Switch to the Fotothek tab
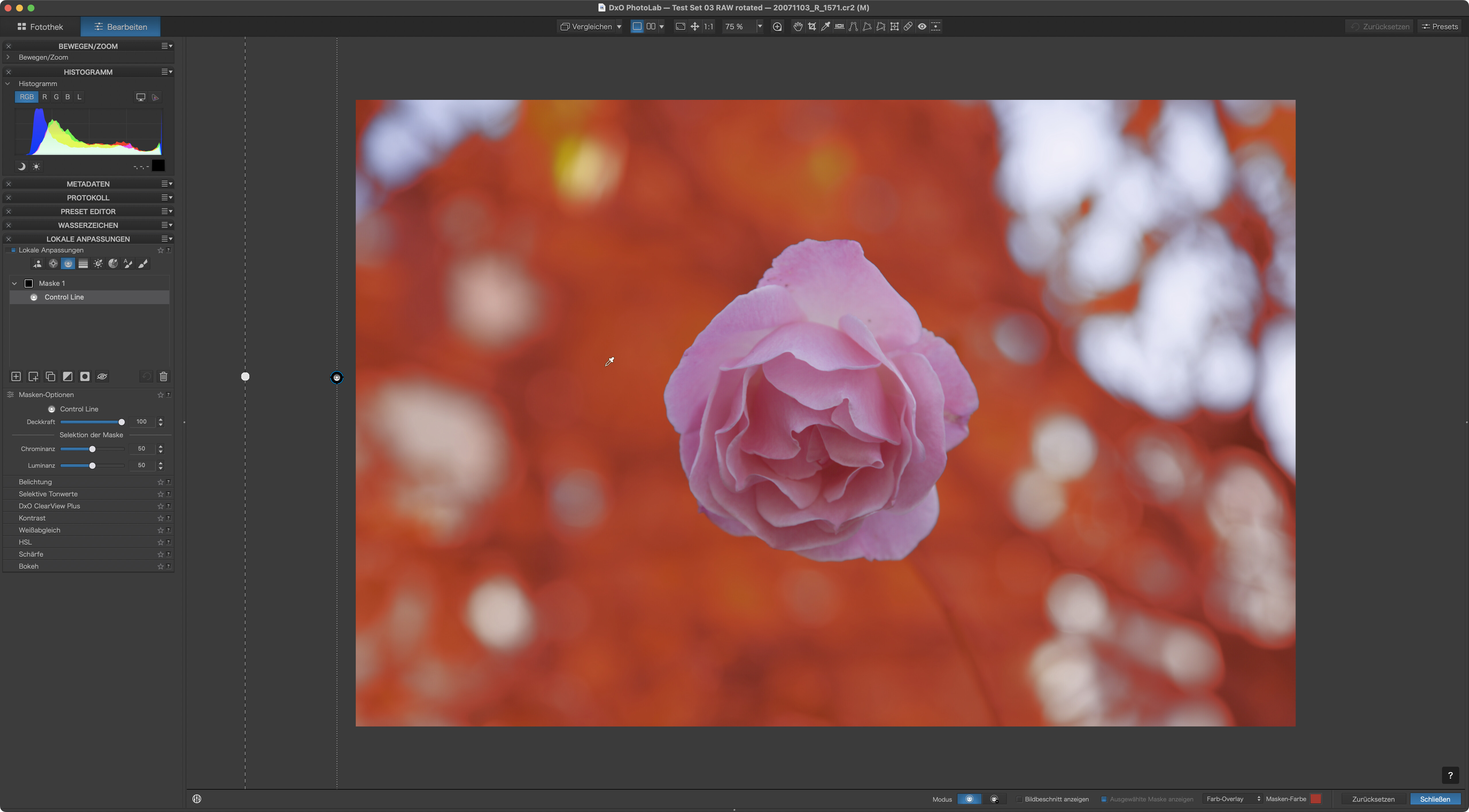This screenshot has width=1469, height=812. pos(40,27)
